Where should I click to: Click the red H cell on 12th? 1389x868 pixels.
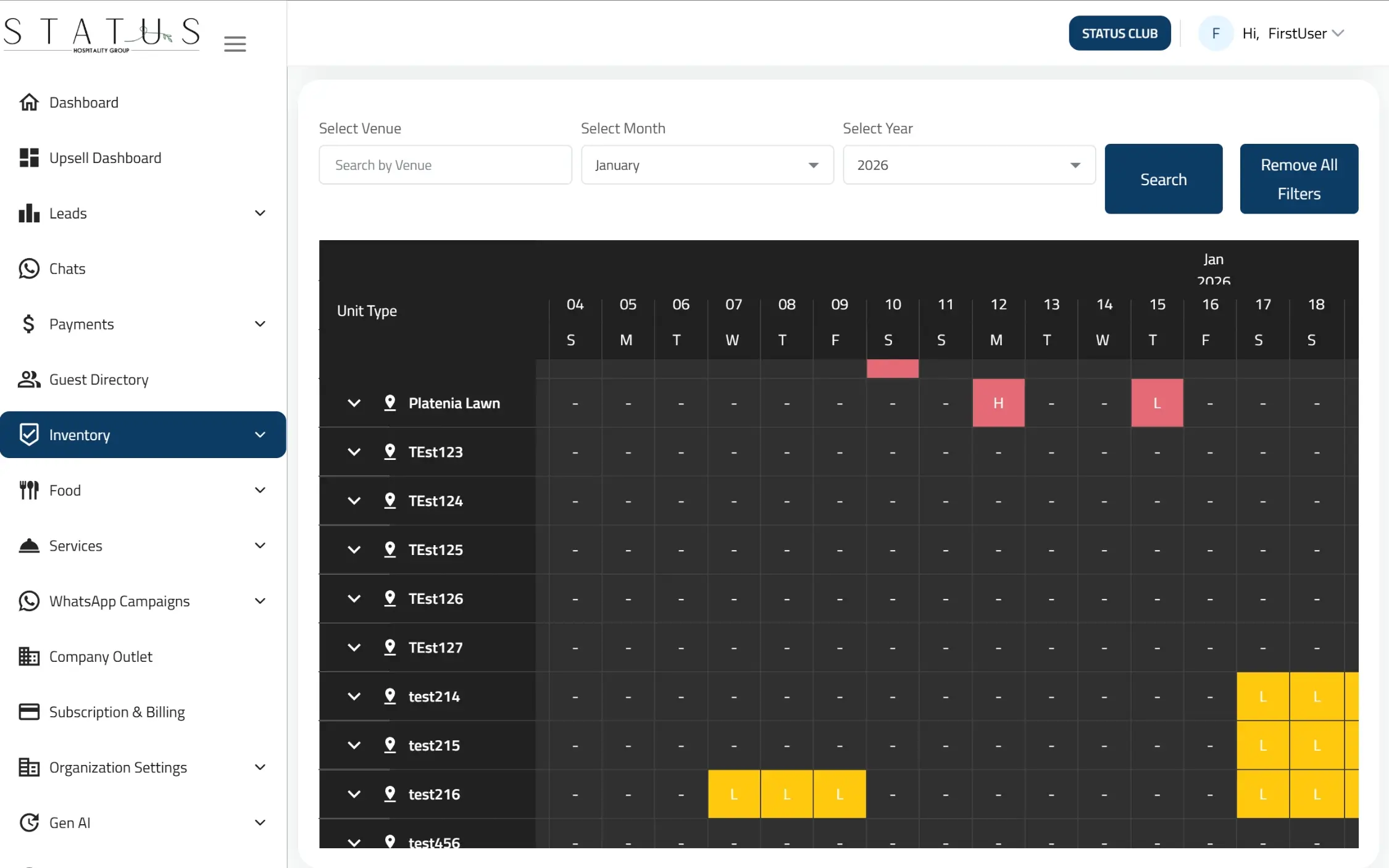tap(998, 403)
